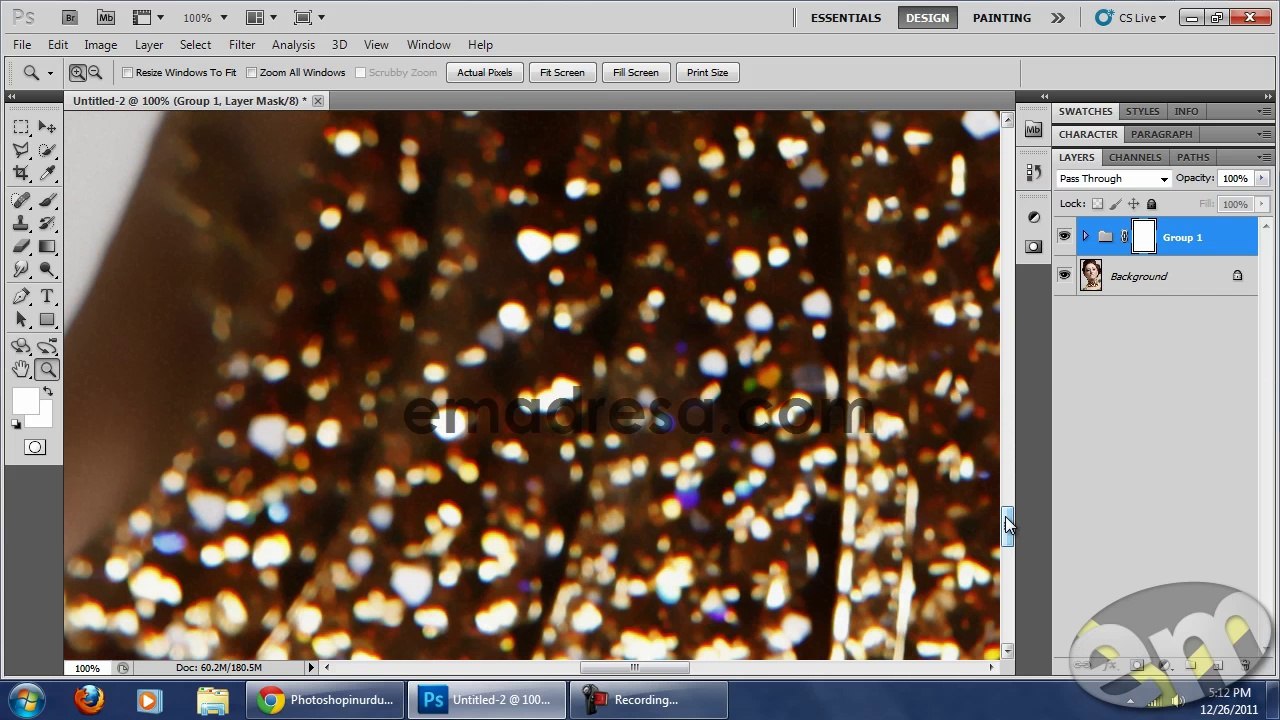
Task: Toggle Quick Mask mode in toolbox
Action: [x=35, y=447]
